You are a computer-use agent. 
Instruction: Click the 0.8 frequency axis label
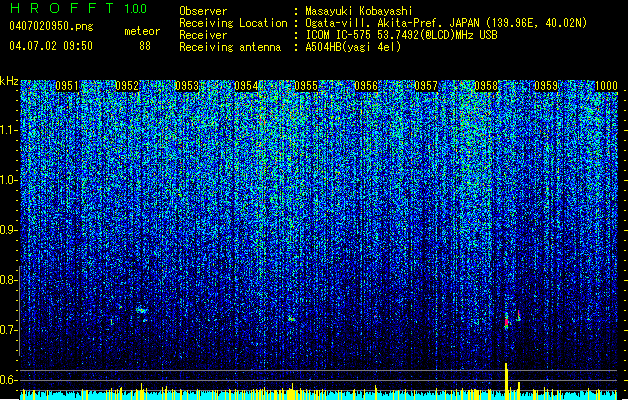coord(8,280)
